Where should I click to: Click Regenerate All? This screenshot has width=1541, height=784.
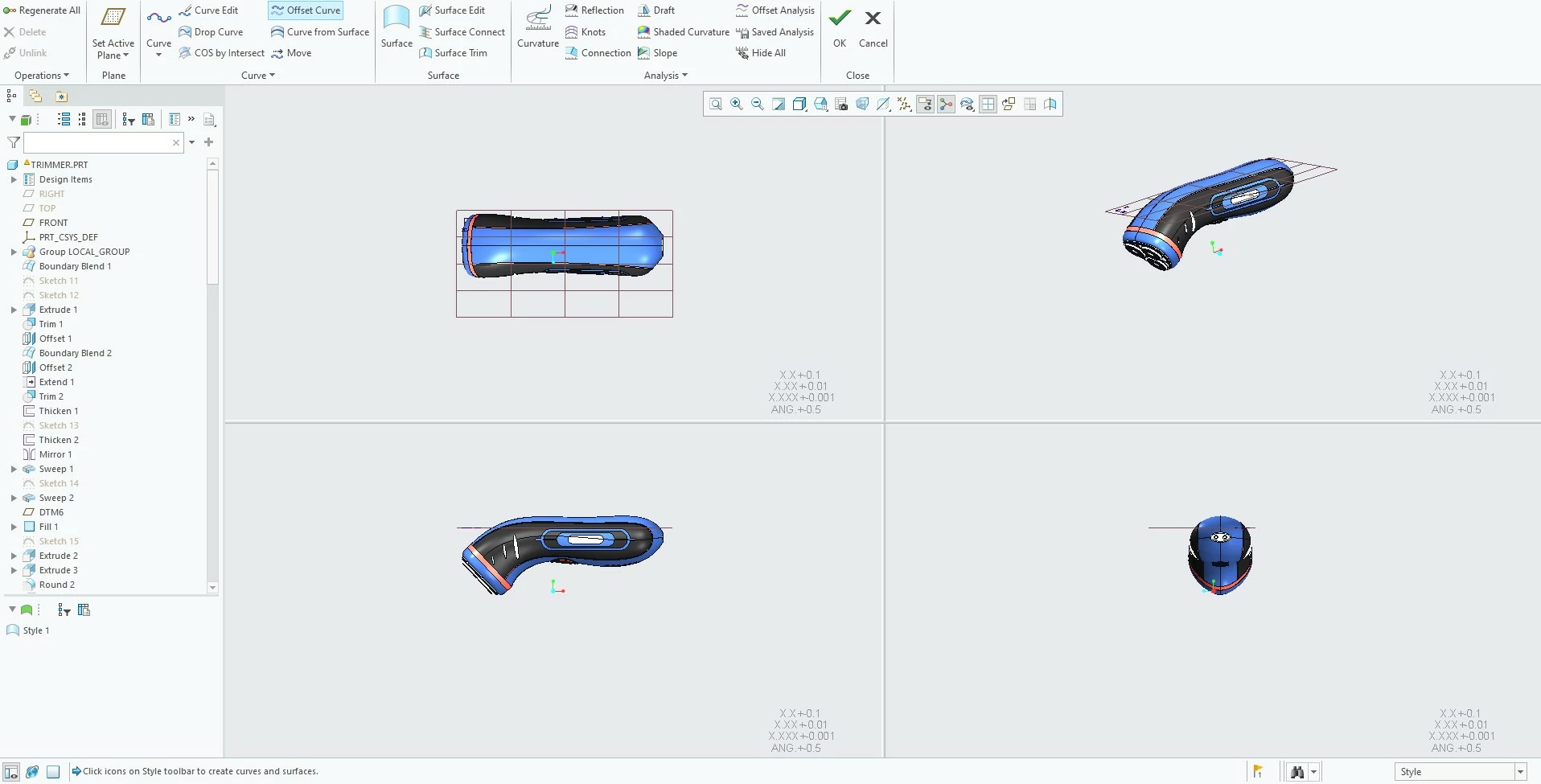42,10
